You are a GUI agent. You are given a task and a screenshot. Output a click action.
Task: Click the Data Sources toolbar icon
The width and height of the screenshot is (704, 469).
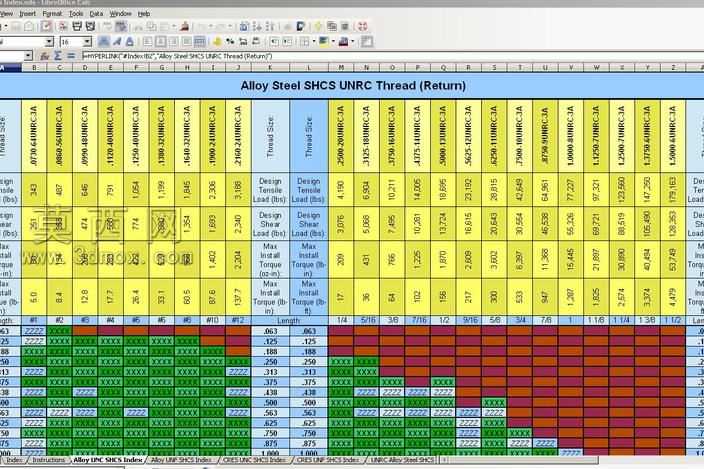pyautogui.click(x=345, y=26)
